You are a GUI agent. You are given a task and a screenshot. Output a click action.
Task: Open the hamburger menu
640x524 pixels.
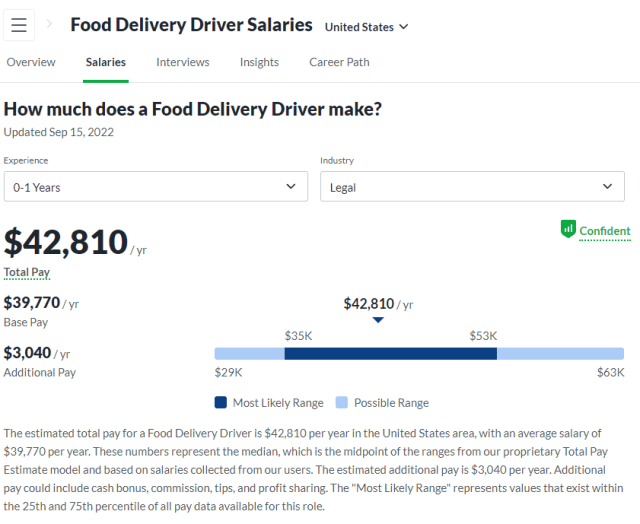coord(19,25)
